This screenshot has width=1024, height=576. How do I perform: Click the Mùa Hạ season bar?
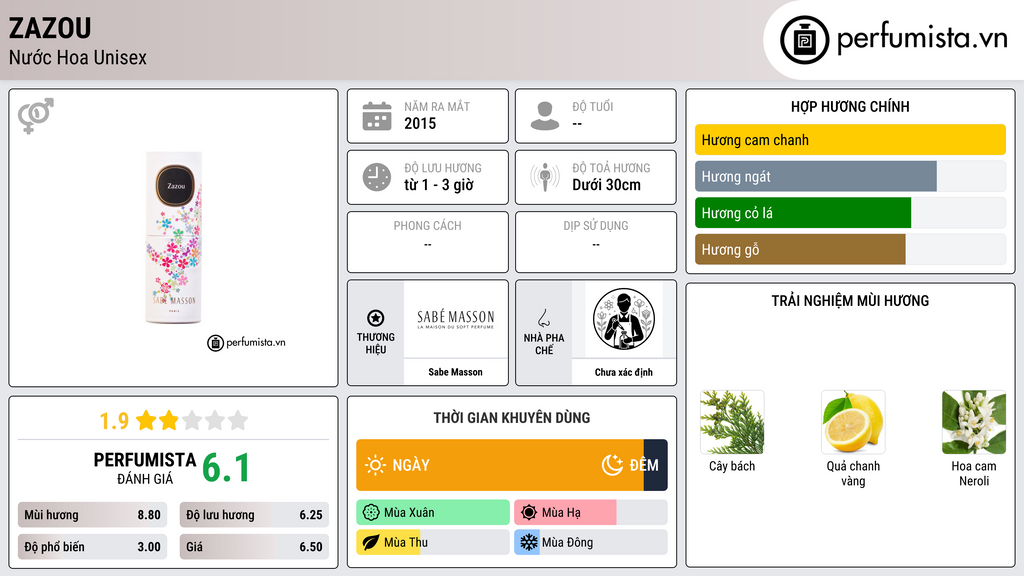pos(591,513)
